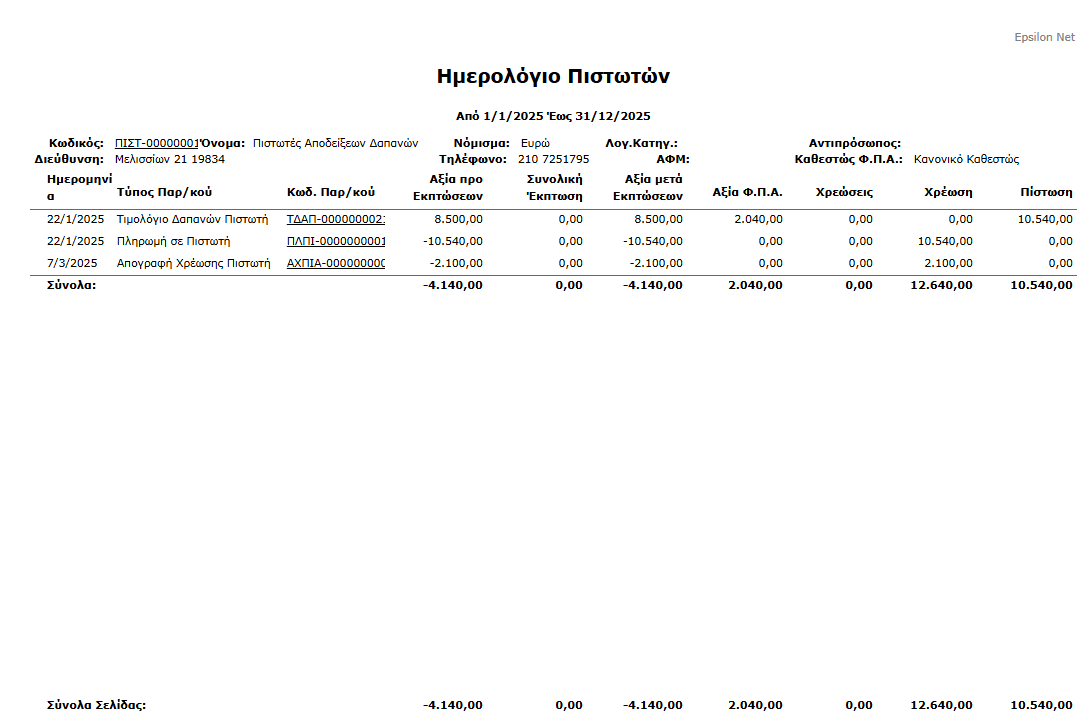Click the date range Από 1/1/2025 Έως 31/12/2025
This screenshot has height=719, width=1088.
click(x=553, y=116)
